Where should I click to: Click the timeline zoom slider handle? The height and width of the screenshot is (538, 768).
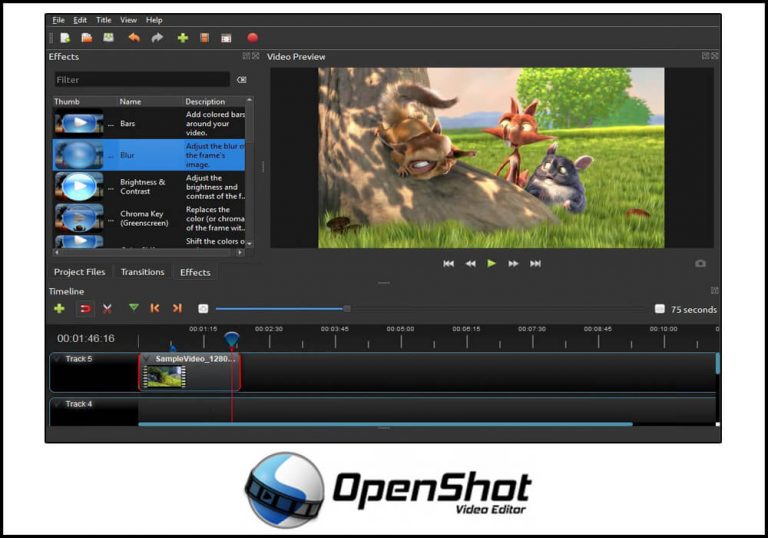346,309
